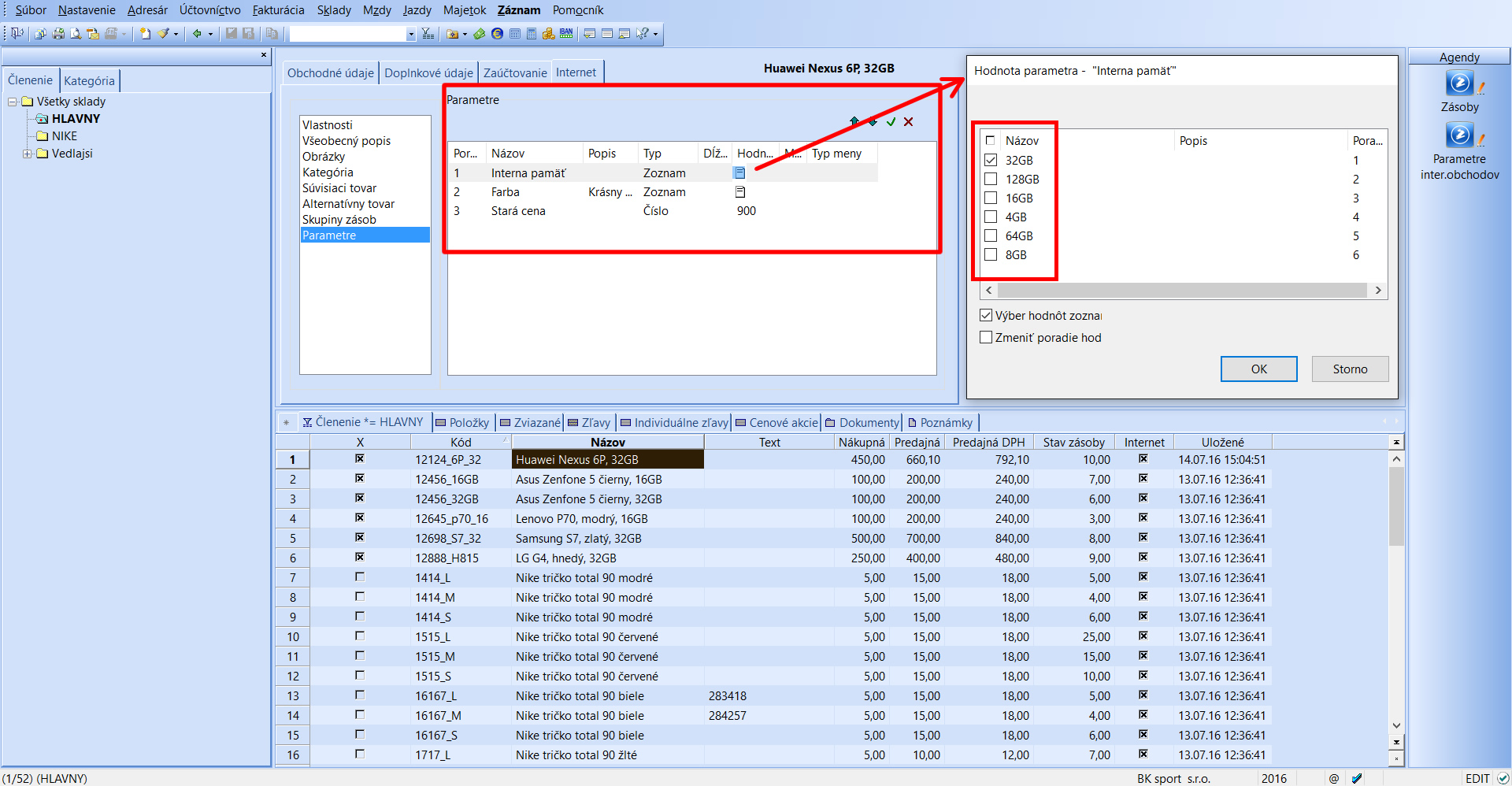Sort table by Názov column header
This screenshot has height=786, width=1512.
[607, 443]
